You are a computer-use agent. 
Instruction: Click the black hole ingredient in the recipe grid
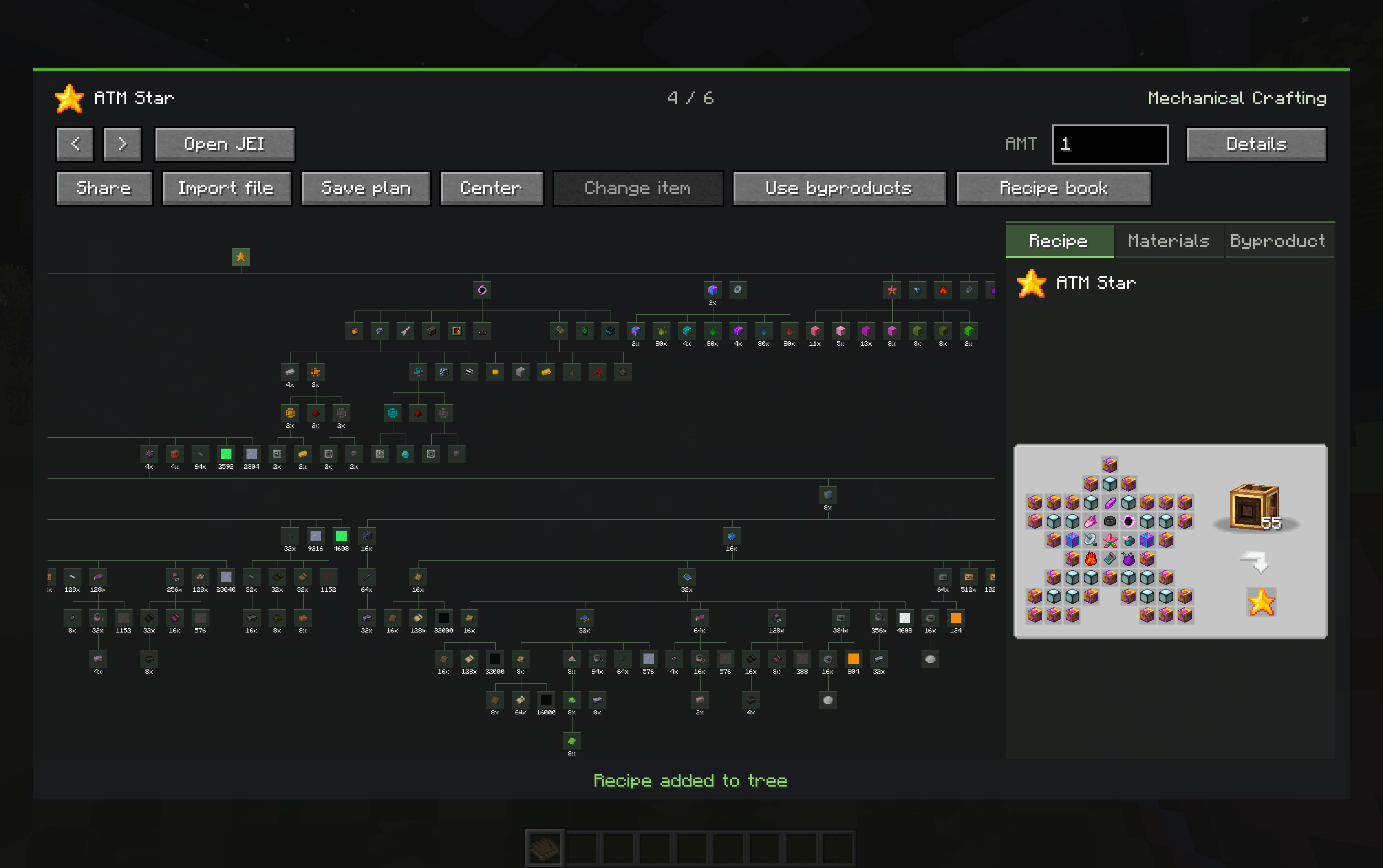1129,521
